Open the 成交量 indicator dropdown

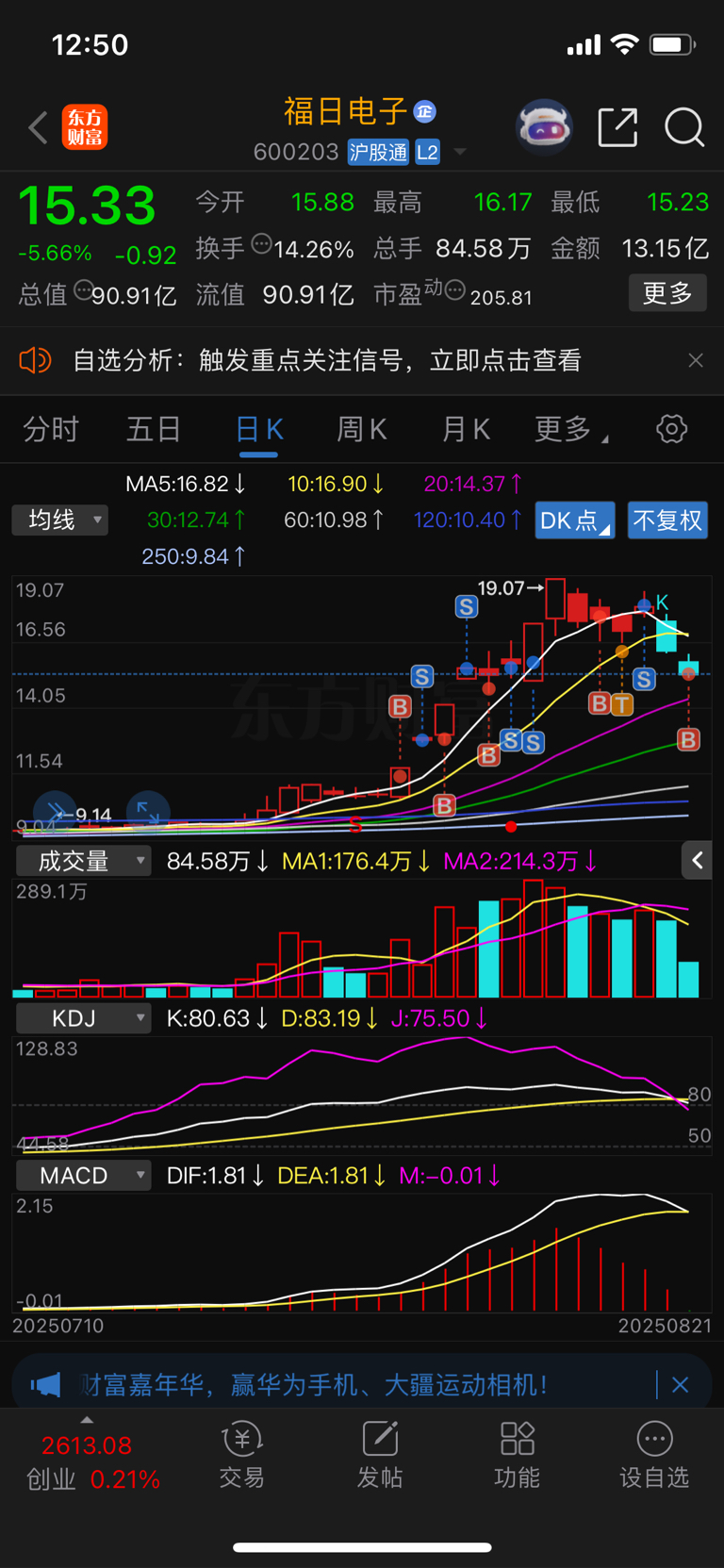[84, 860]
